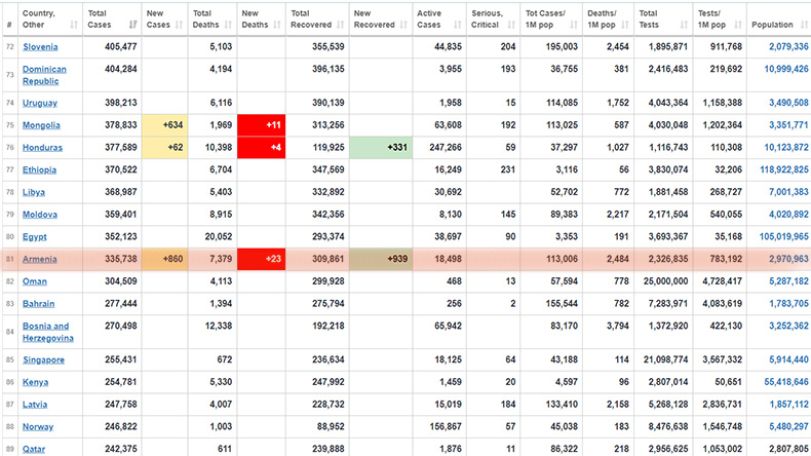This screenshot has width=811, height=456.
Task: Sort table by Total Deaths icon
Action: pyautogui.click(x=228, y=24)
